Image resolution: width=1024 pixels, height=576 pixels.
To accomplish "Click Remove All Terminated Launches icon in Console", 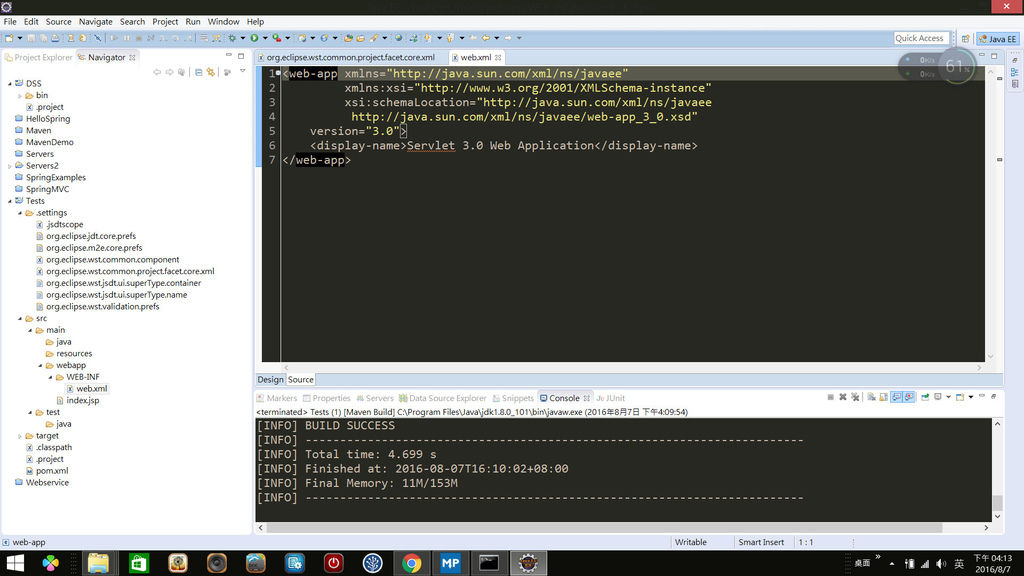I will [x=855, y=397].
